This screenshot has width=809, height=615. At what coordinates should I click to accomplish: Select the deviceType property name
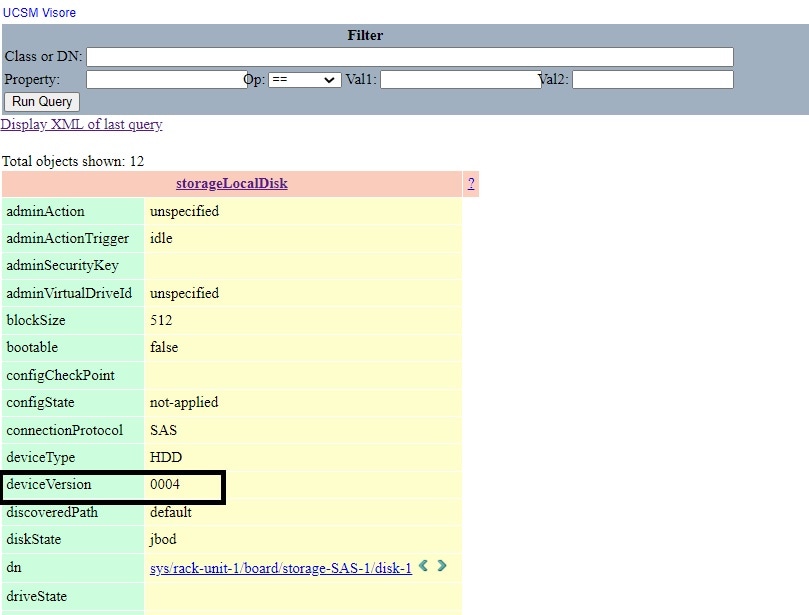[x=41, y=457]
